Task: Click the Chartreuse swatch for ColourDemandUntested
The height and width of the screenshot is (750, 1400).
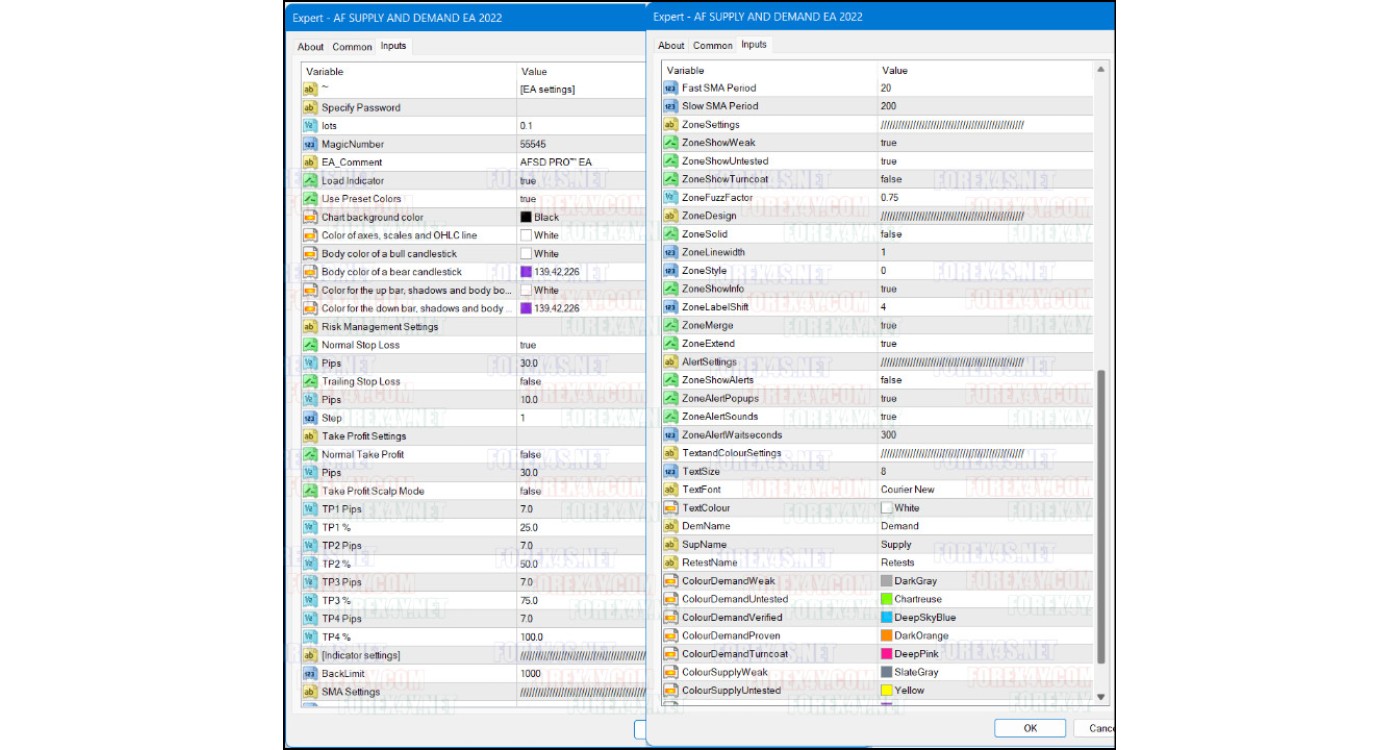Action: point(886,599)
